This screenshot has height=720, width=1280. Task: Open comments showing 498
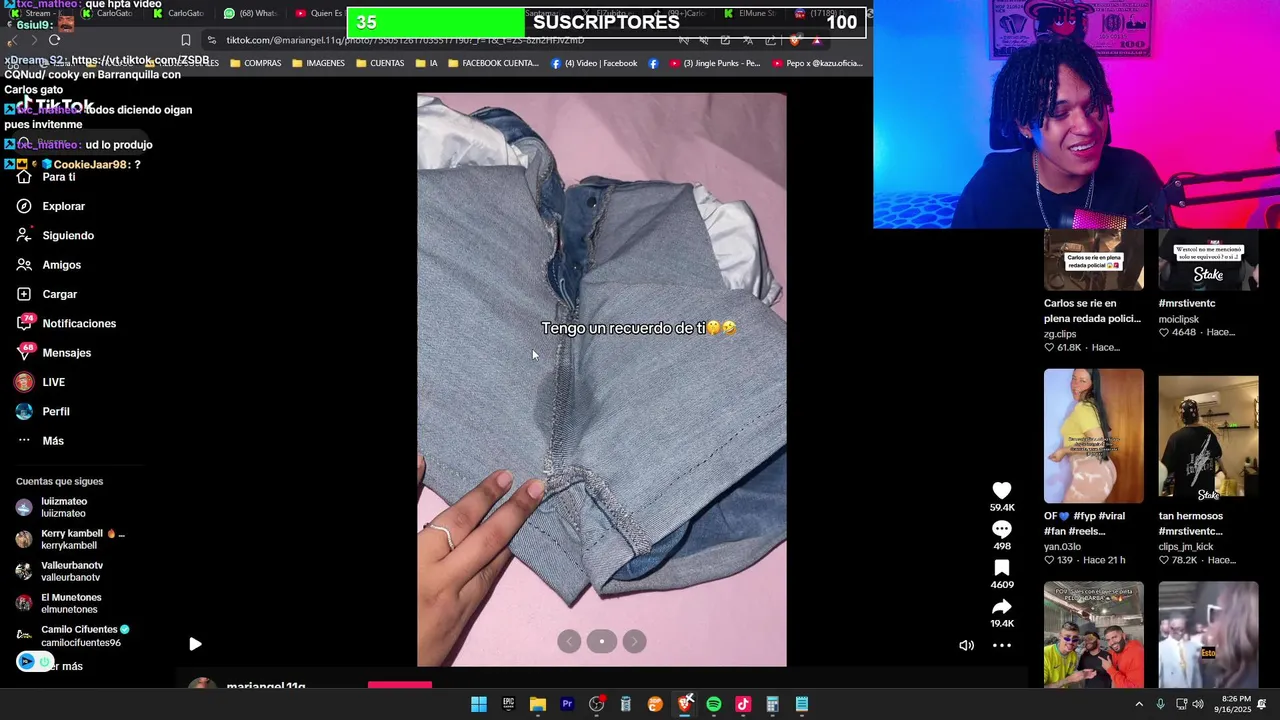[1002, 529]
